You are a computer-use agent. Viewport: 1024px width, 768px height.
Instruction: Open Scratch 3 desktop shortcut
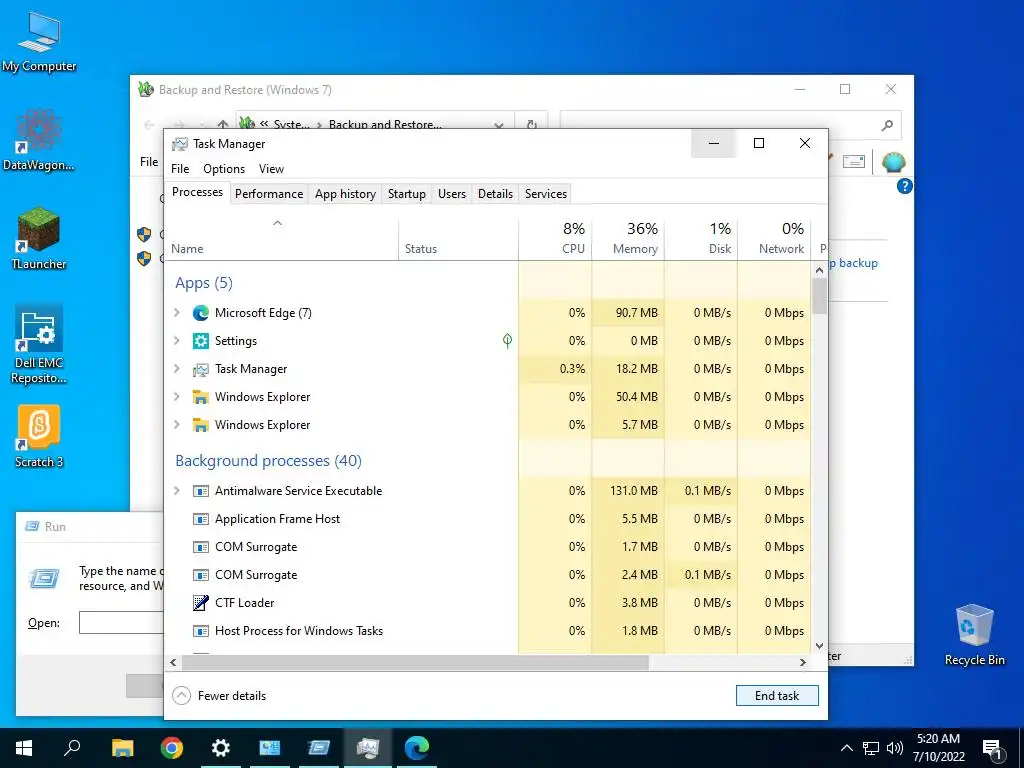[x=39, y=436]
